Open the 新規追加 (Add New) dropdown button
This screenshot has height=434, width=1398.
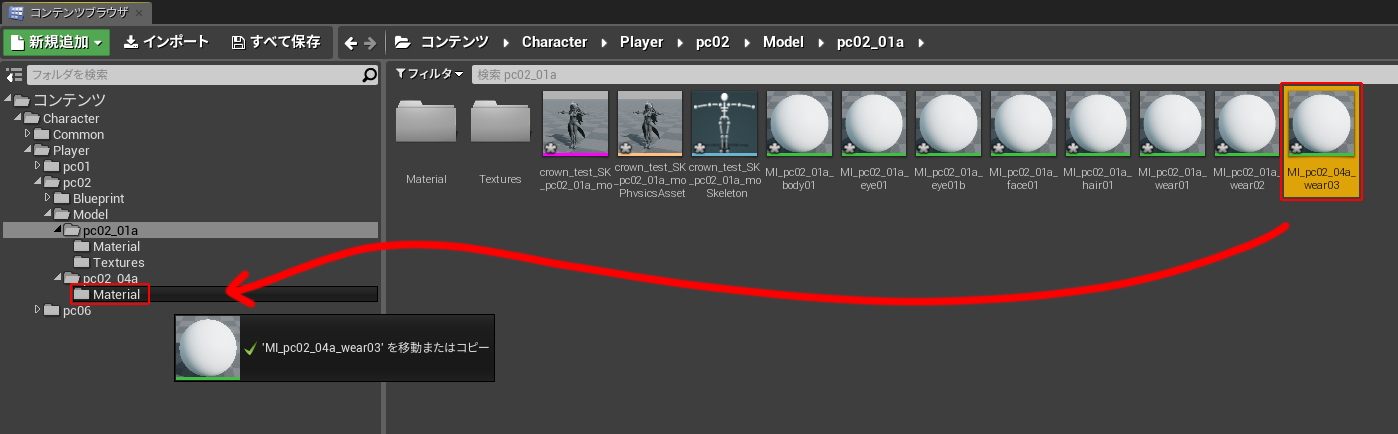(57, 42)
